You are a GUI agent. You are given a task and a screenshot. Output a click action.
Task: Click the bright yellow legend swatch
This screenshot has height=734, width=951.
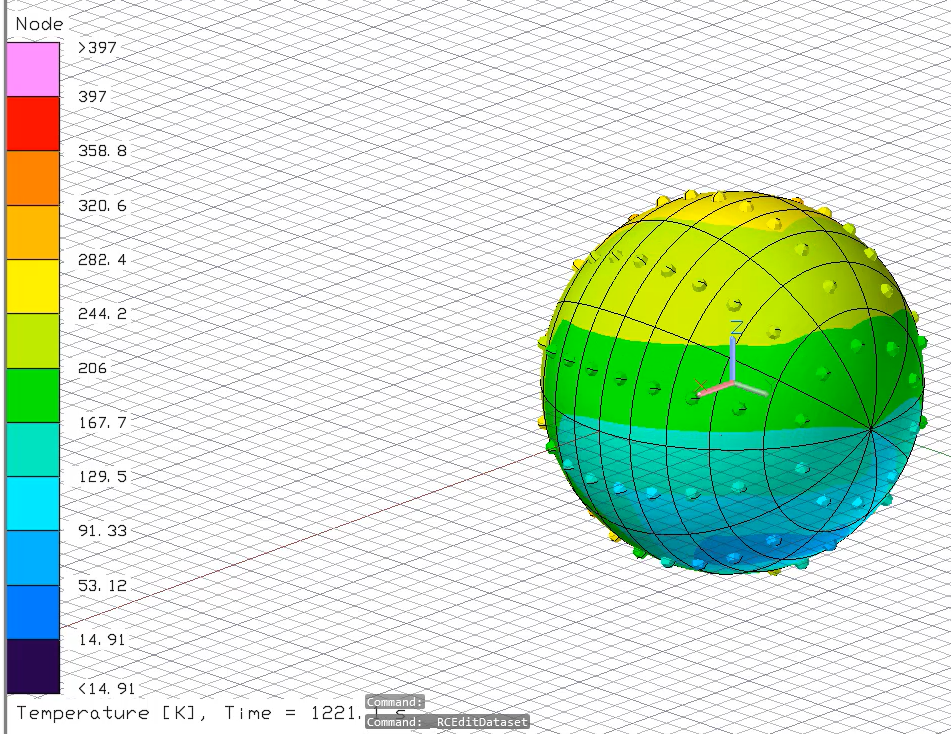click(x=33, y=286)
